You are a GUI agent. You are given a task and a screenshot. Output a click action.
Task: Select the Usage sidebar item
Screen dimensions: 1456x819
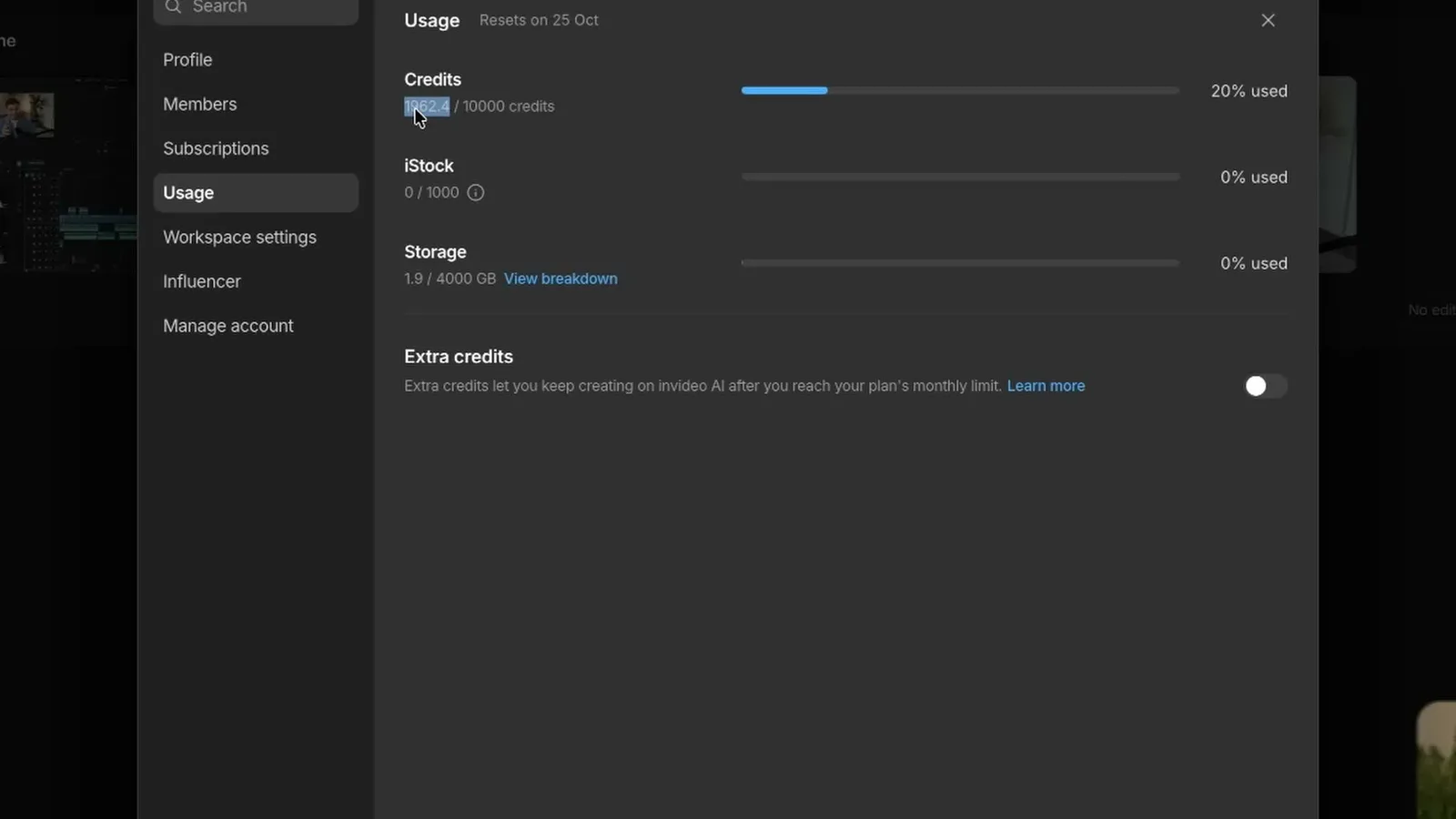click(x=256, y=193)
